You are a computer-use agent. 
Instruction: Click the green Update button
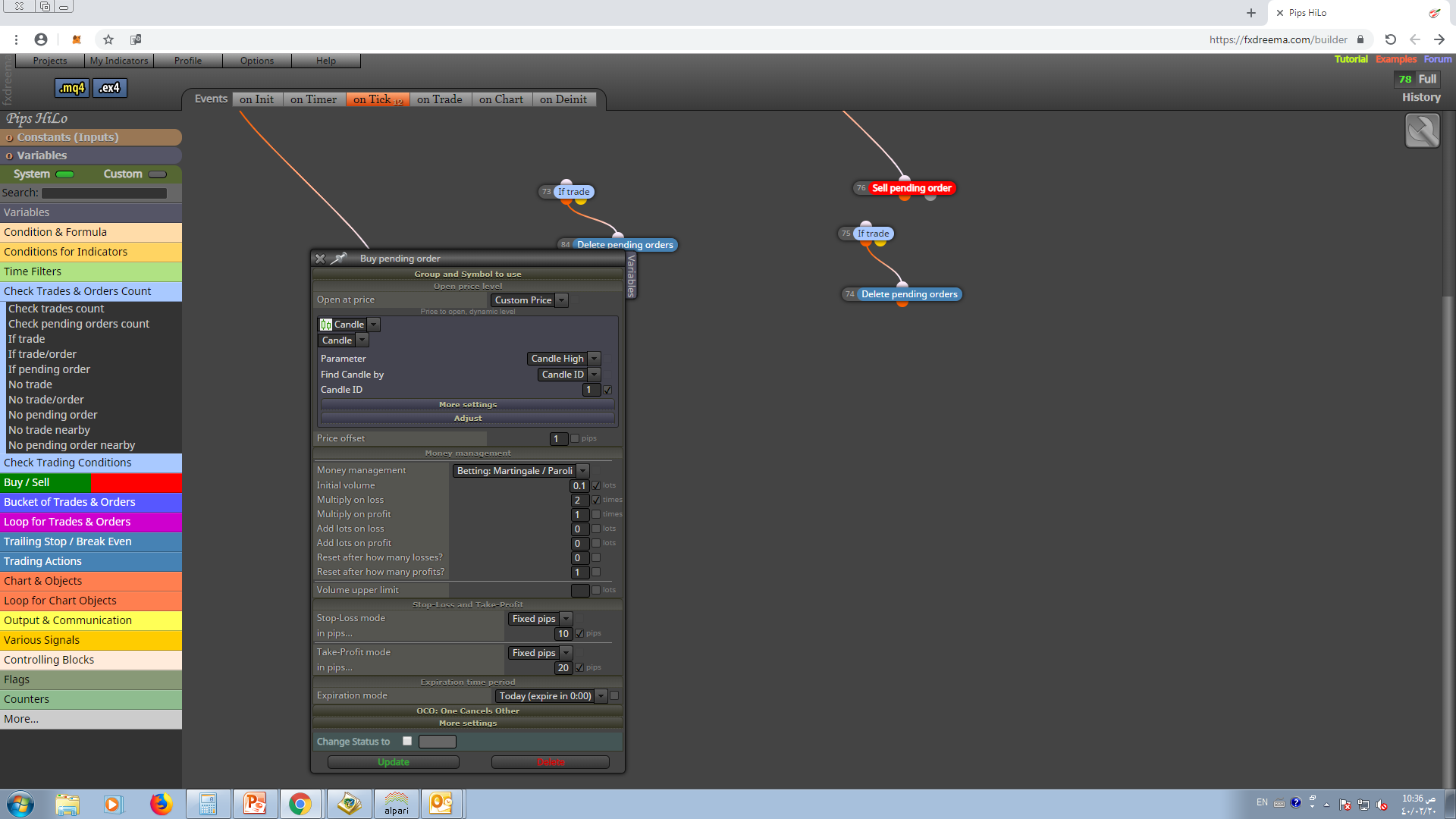click(394, 762)
